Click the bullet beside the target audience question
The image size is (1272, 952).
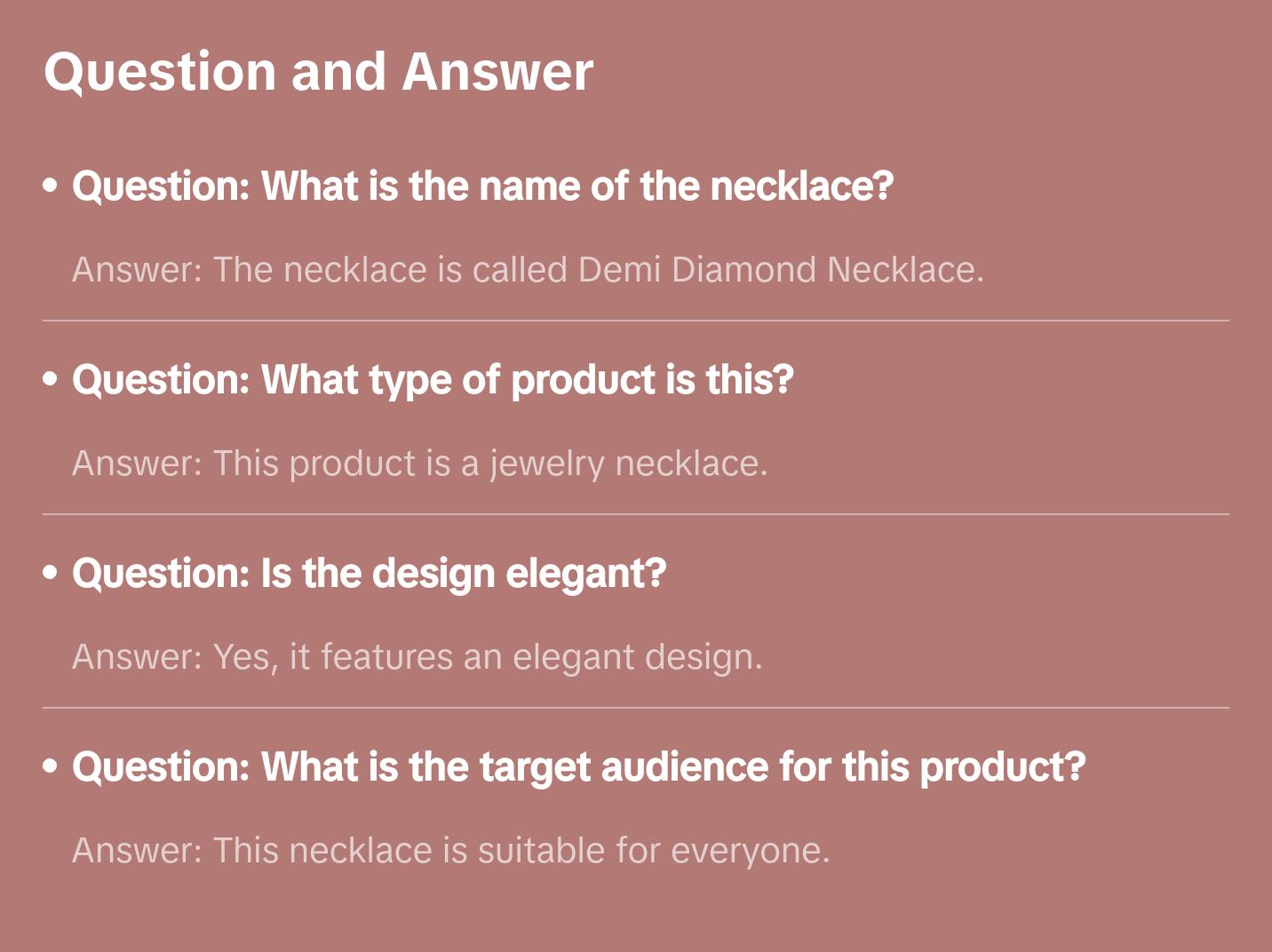click(51, 766)
